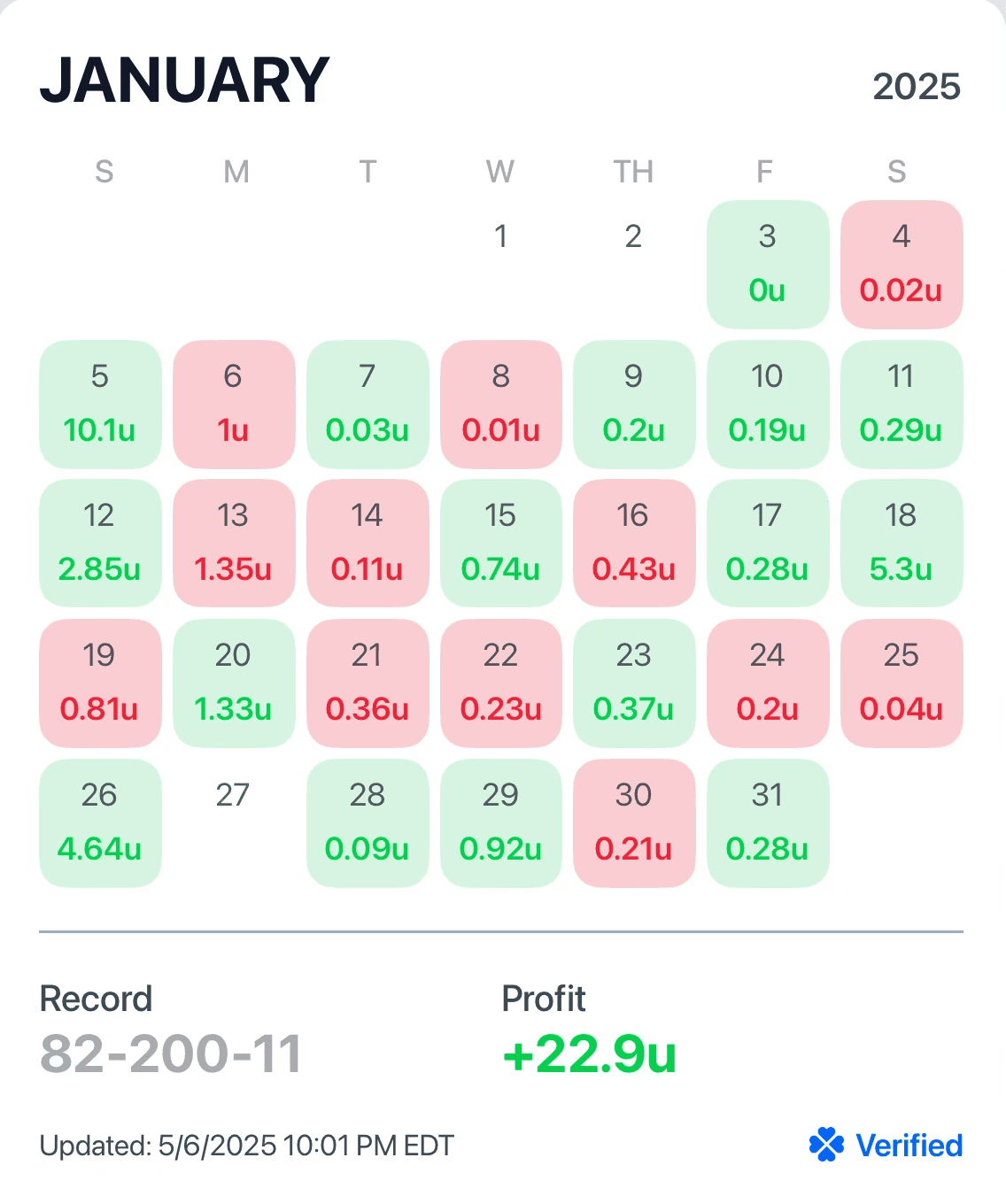Click the JANUARY month heading
The height and width of the screenshot is (1204, 1006).
[x=184, y=80]
